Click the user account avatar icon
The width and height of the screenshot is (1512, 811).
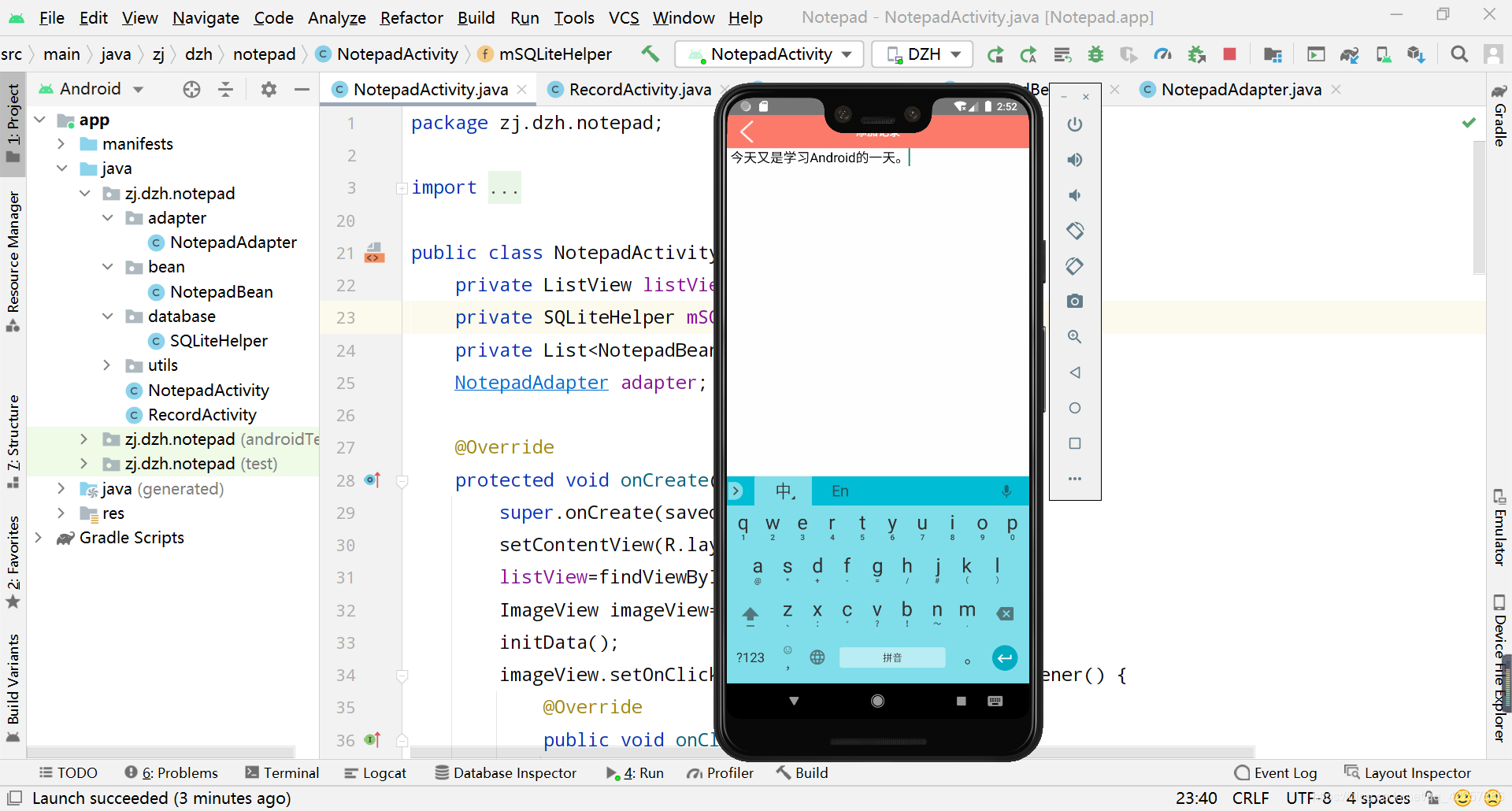[1492, 54]
